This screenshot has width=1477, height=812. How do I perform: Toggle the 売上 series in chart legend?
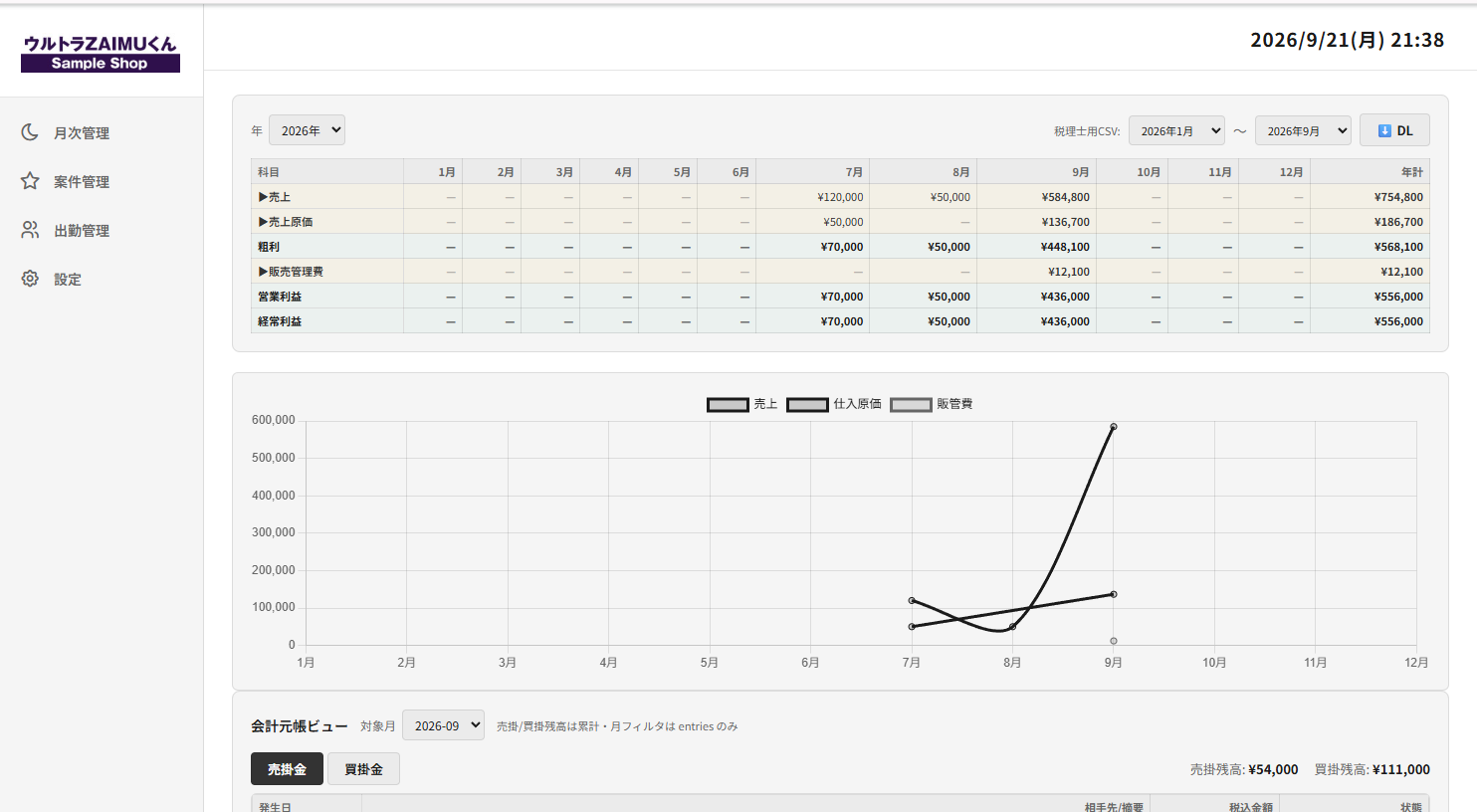pos(742,404)
